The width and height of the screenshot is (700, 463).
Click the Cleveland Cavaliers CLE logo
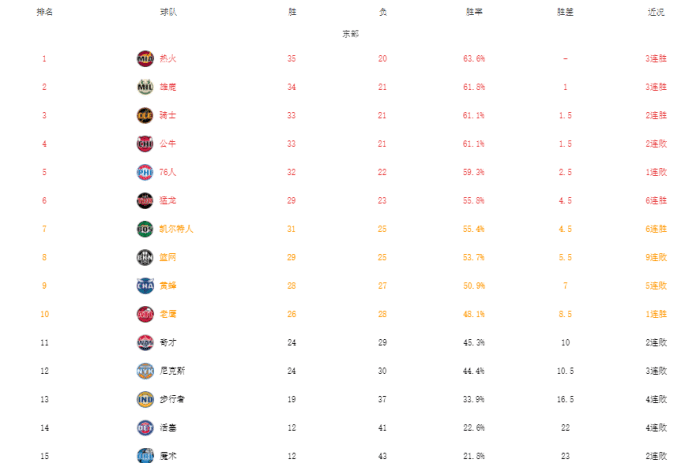145,115
